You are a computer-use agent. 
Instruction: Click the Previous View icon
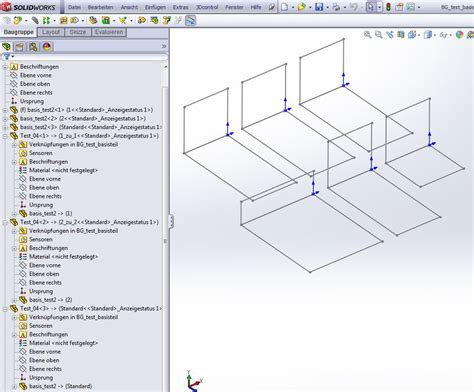(390, 34)
